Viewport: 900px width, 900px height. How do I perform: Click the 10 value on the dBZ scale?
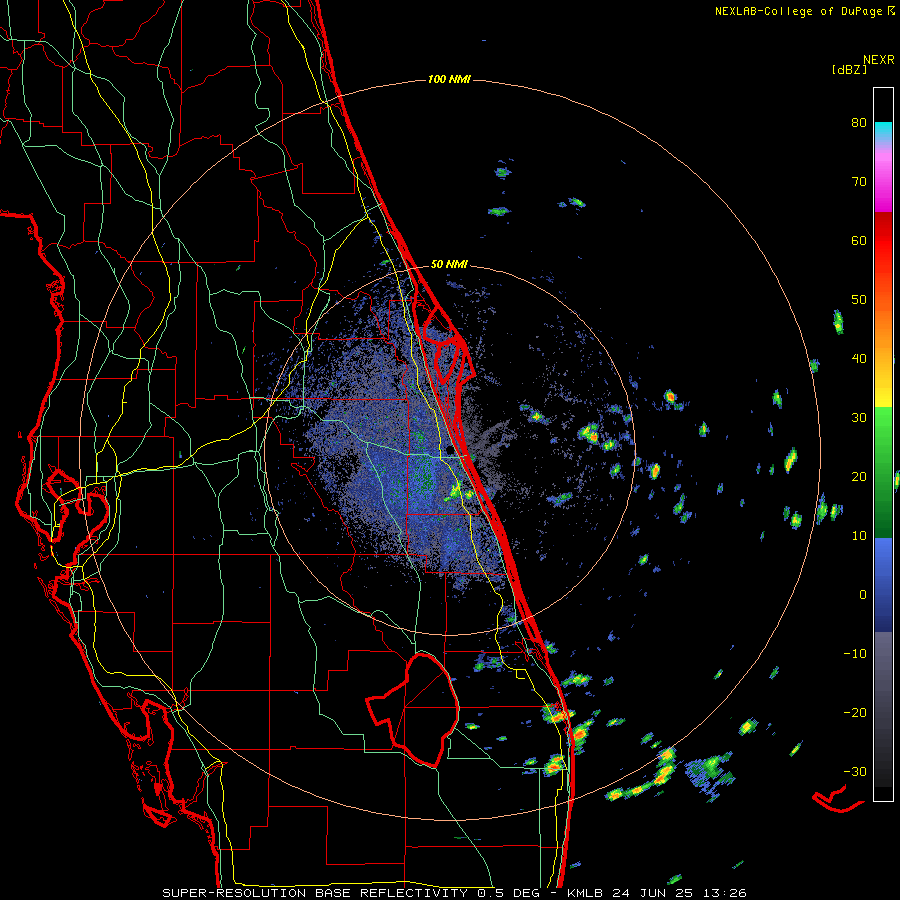[x=859, y=536]
